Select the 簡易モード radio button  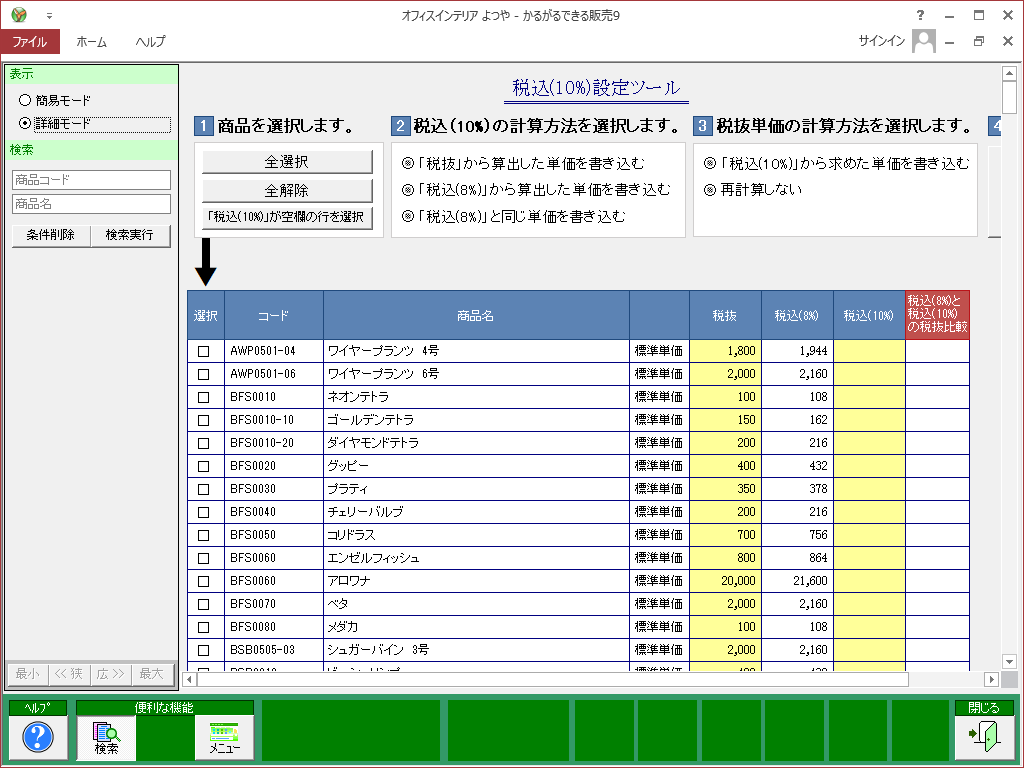[25, 100]
